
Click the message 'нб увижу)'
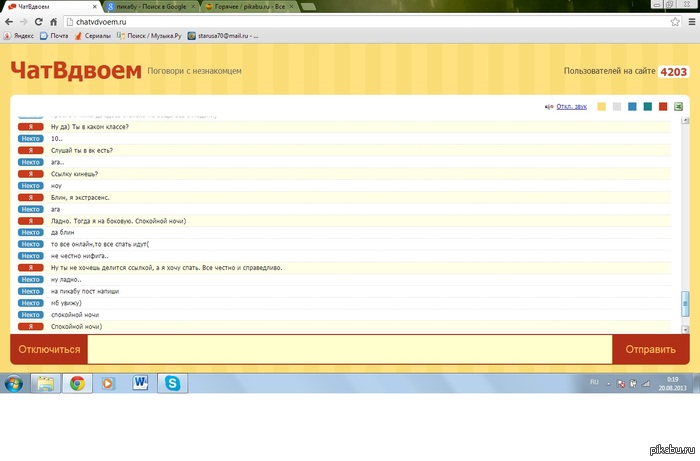click(66, 303)
